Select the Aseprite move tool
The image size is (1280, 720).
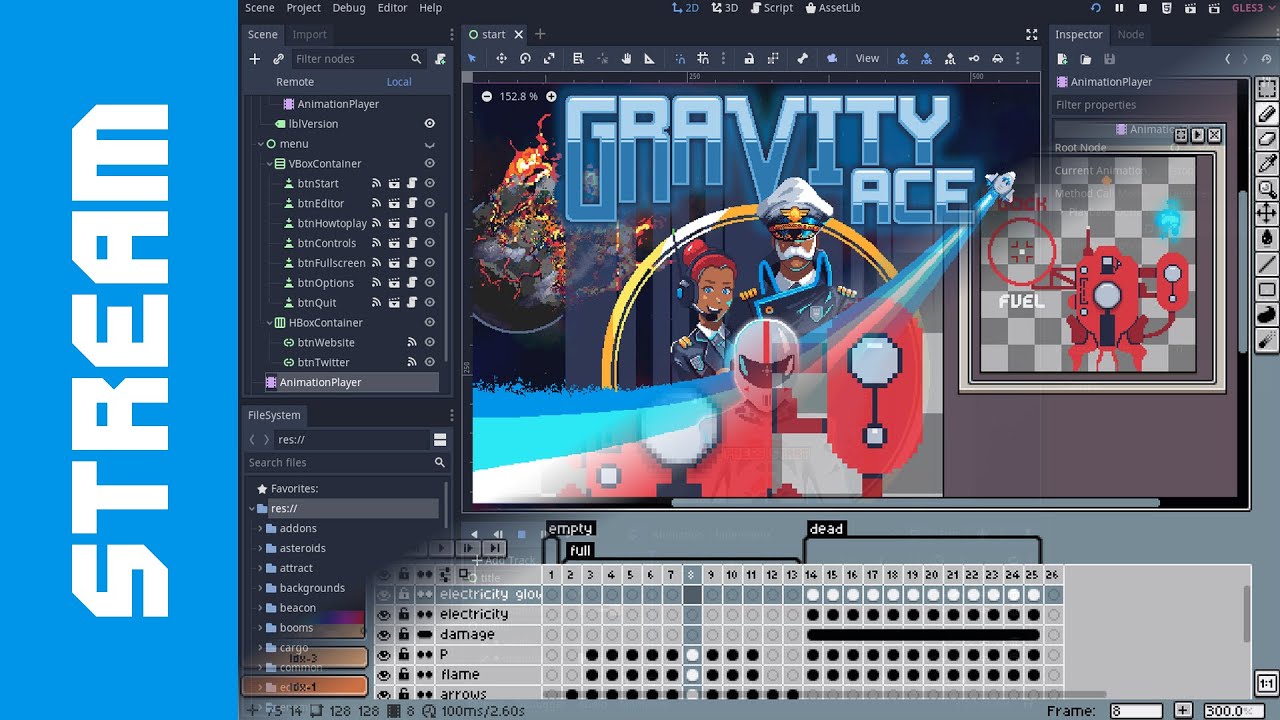click(x=1266, y=213)
